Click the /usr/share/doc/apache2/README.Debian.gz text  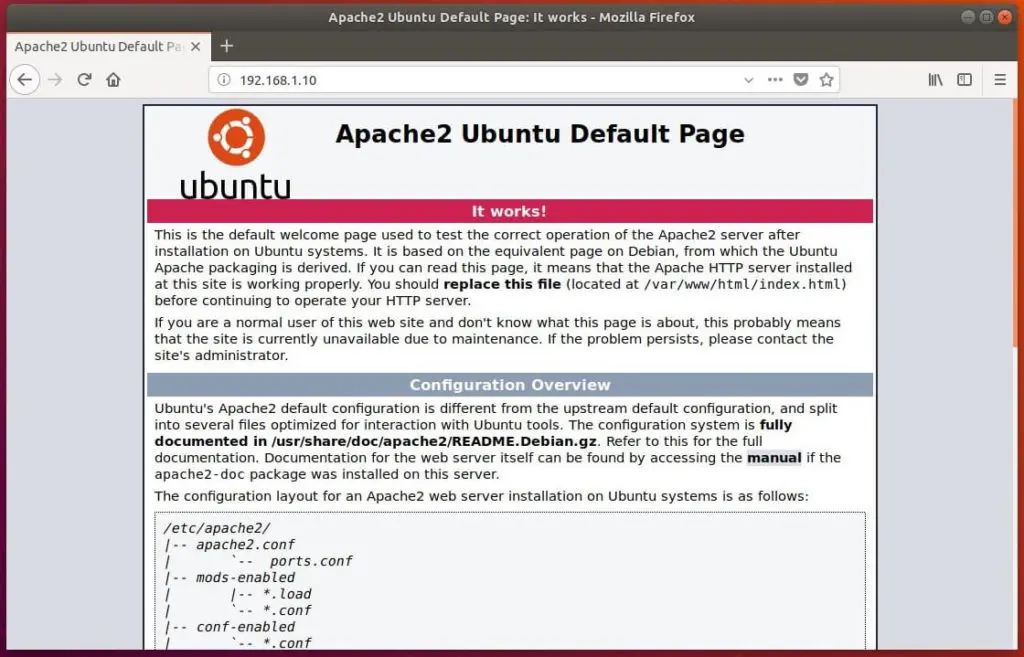(x=434, y=441)
